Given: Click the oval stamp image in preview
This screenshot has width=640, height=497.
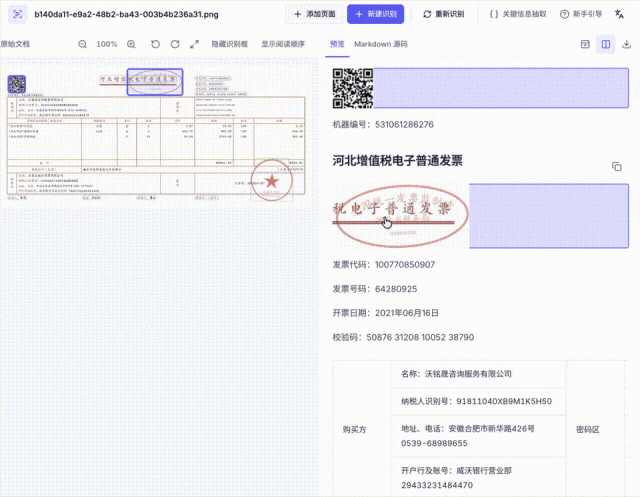Looking at the screenshot, I should click(400, 216).
